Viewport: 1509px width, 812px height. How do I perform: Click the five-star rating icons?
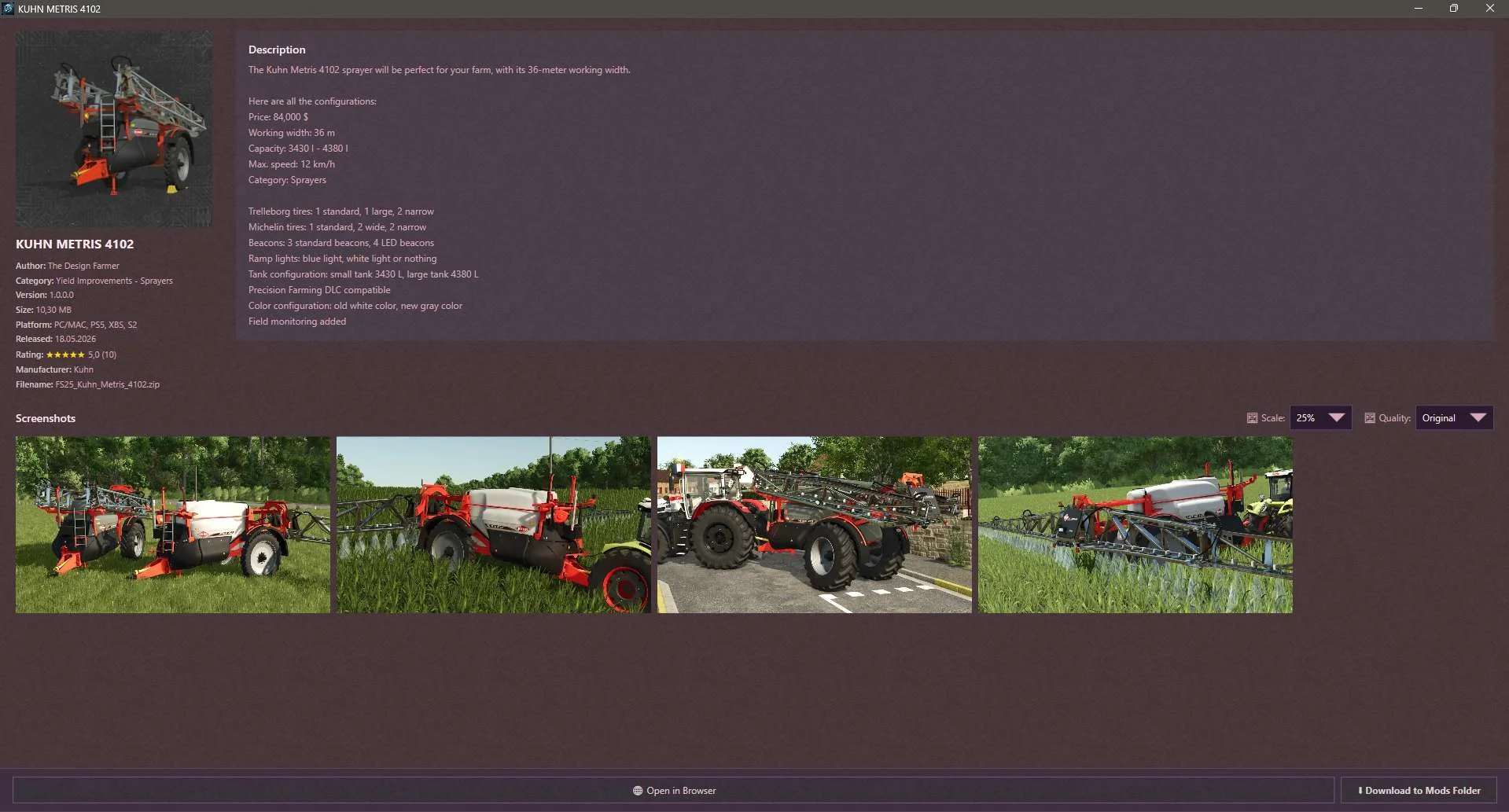pyautogui.click(x=65, y=355)
